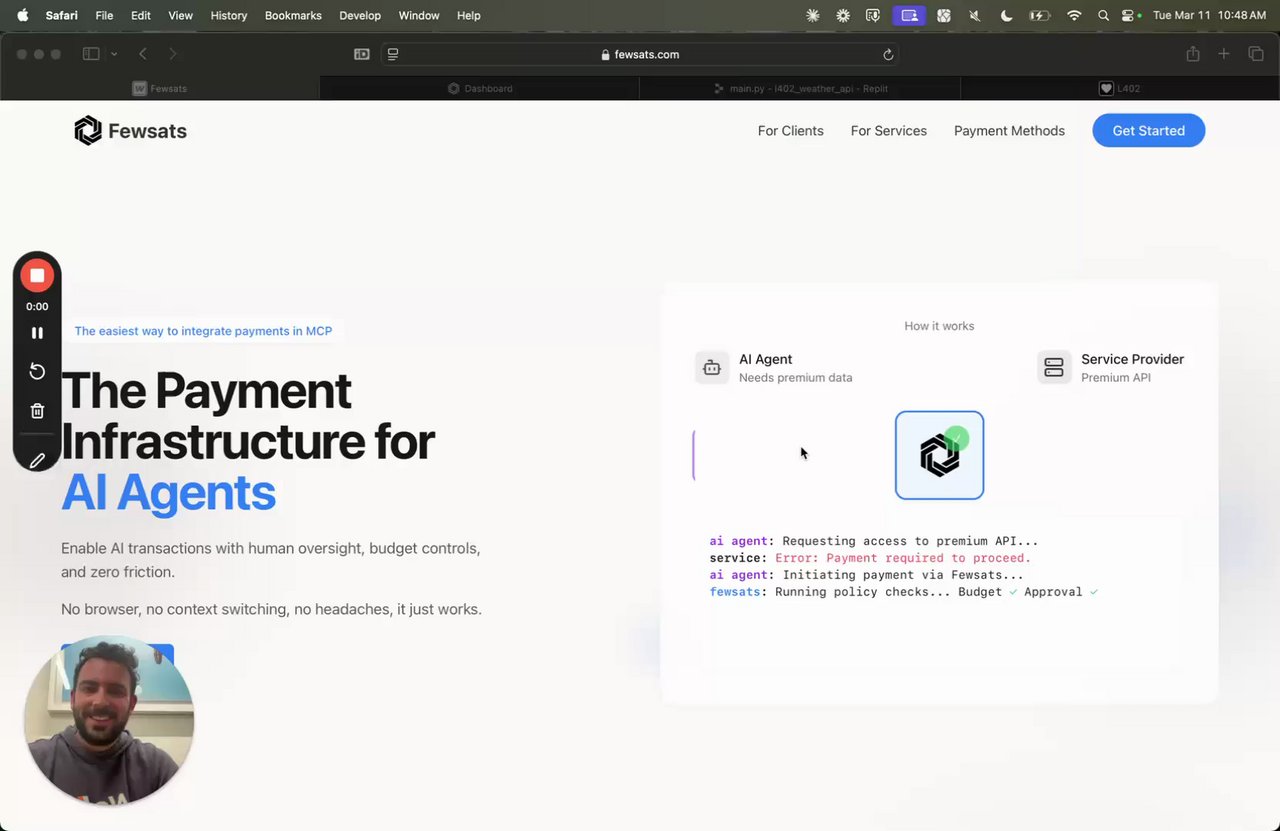This screenshot has height=831, width=1280.
Task: Restart the recording using the circular arrow icon
Action: [x=37, y=371]
